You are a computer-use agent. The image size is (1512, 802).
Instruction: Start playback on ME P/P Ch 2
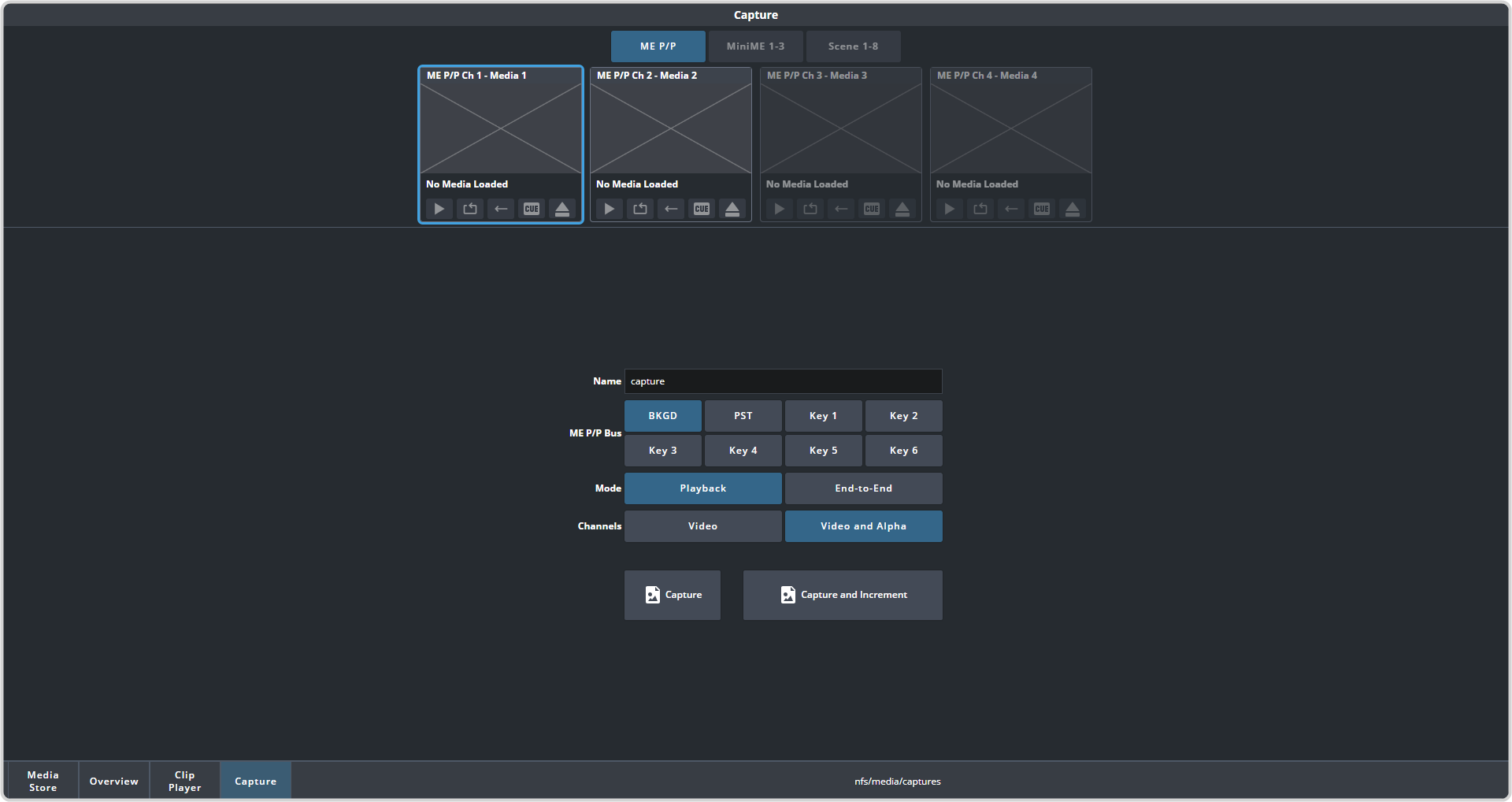tap(610, 209)
